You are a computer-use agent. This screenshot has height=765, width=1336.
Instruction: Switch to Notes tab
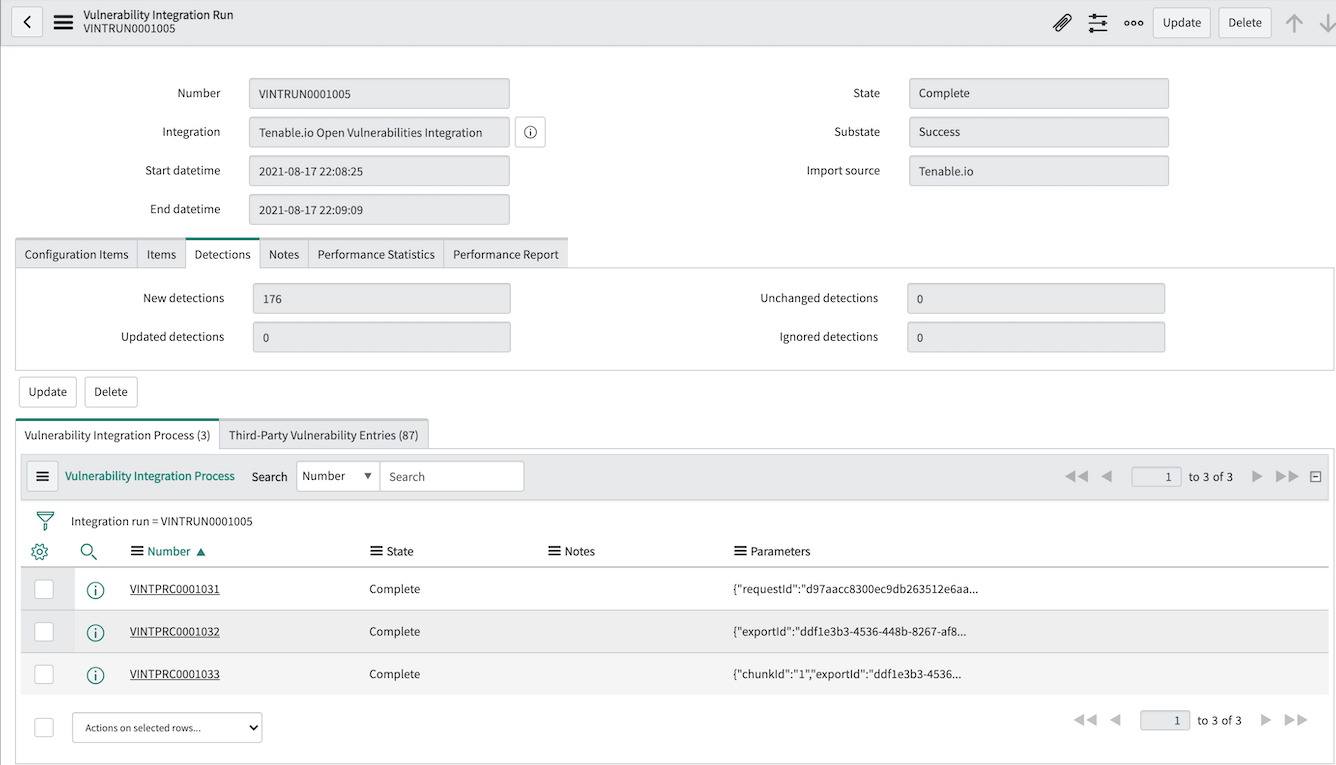click(x=284, y=254)
